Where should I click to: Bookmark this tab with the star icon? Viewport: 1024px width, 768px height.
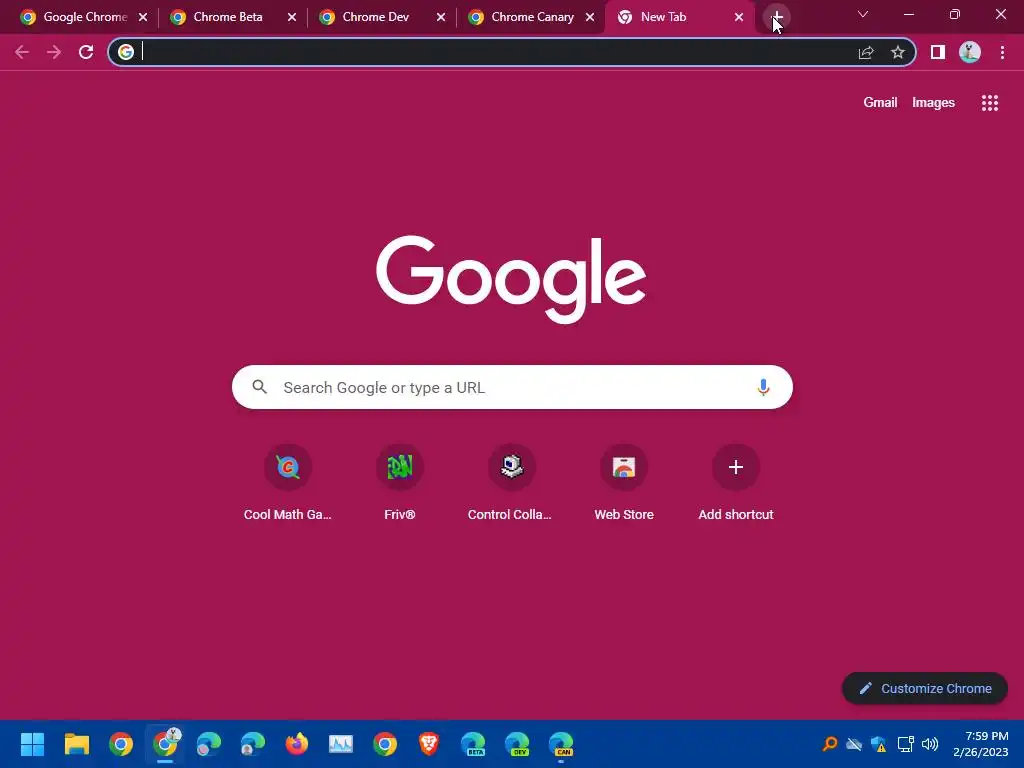pos(898,52)
